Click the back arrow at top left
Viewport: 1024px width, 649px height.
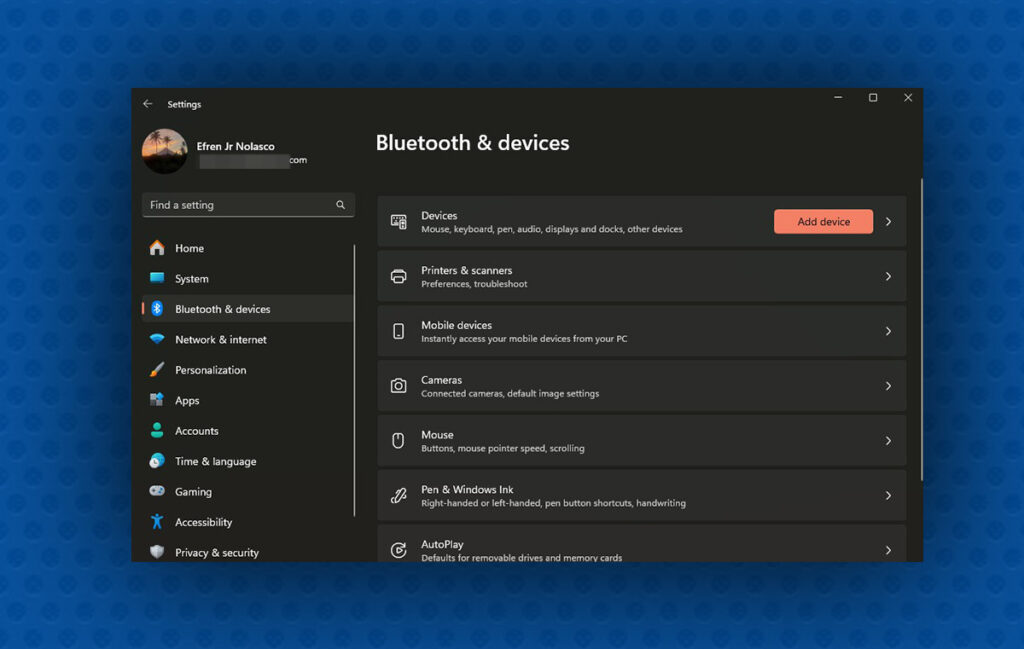tap(146, 103)
